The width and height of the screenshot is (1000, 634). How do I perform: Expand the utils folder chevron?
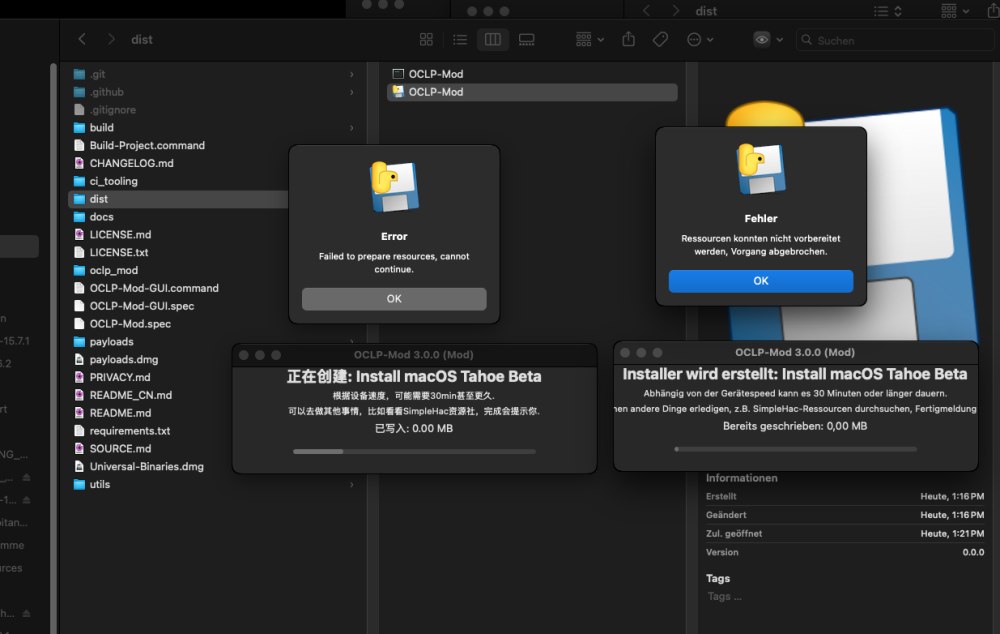tap(351, 485)
